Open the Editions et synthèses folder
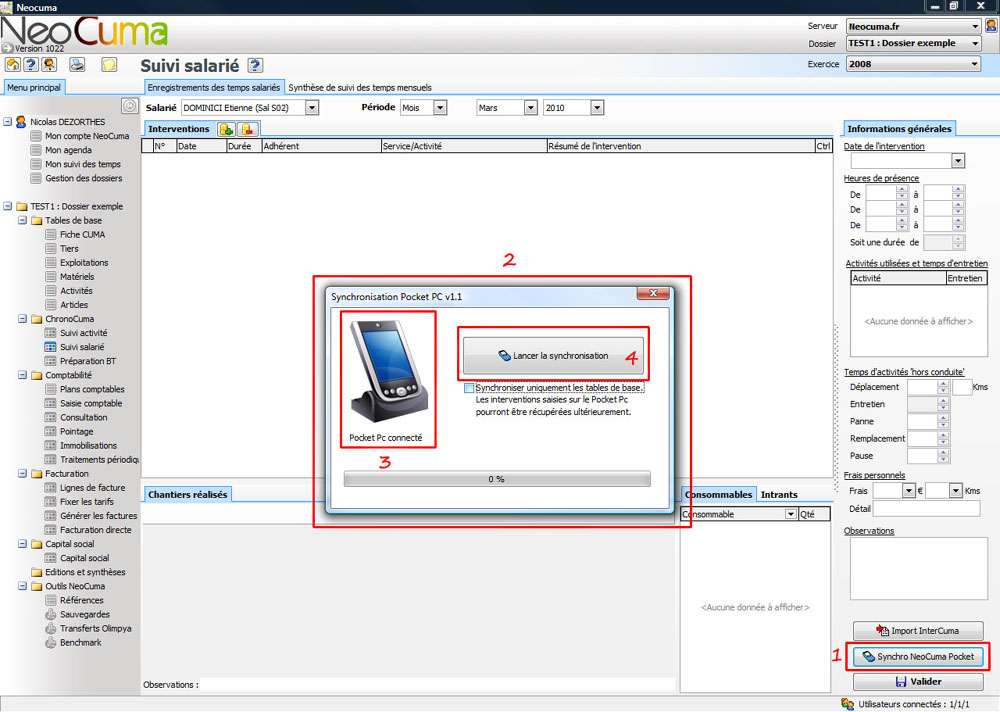 [85, 572]
